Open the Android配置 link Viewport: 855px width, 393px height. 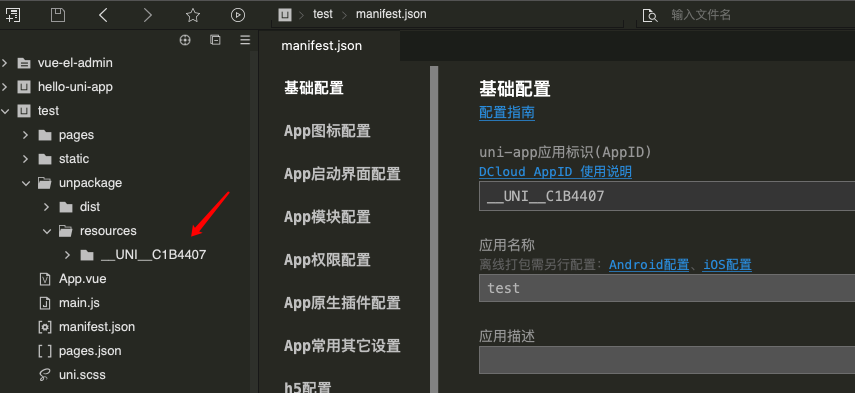click(x=649, y=265)
